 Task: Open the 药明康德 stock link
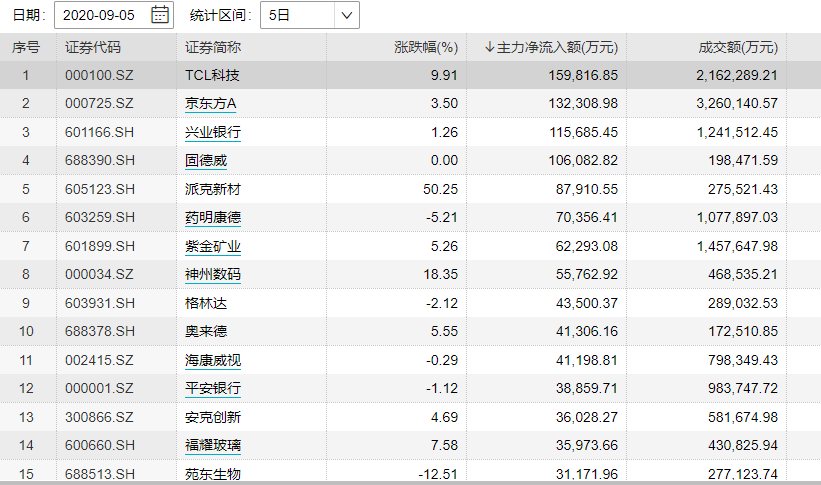tap(213, 217)
